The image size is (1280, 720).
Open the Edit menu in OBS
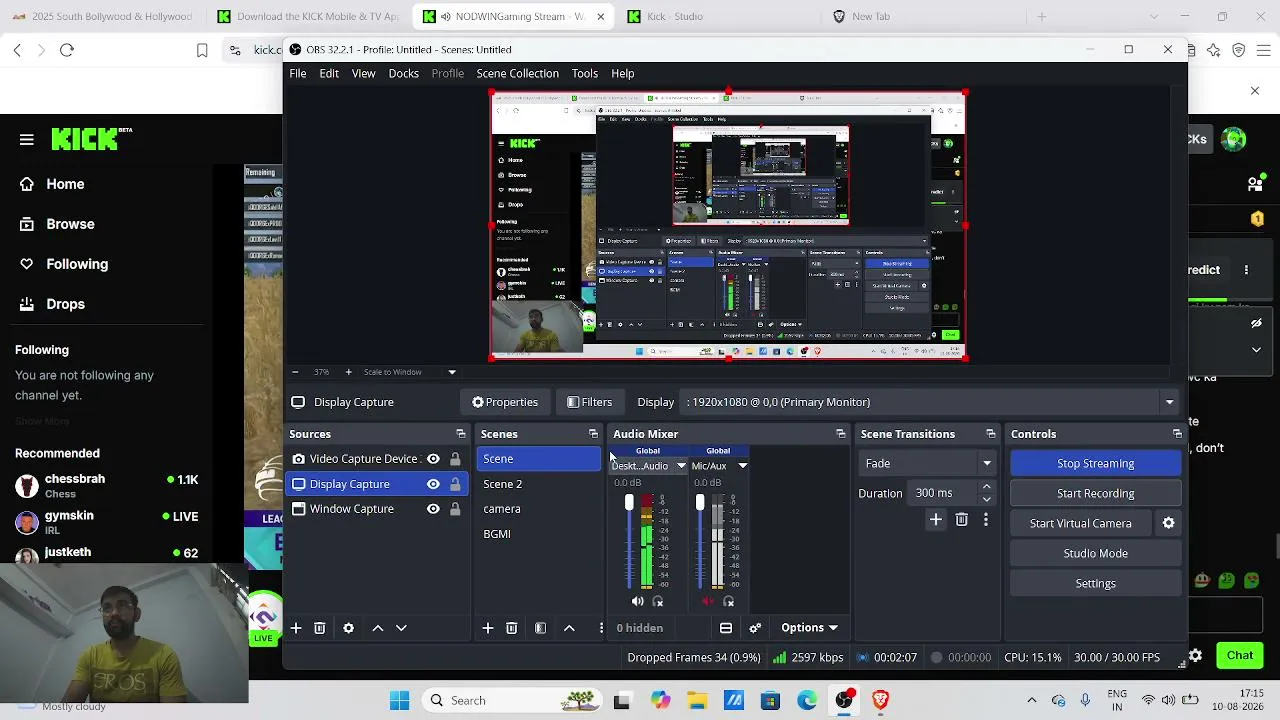(329, 73)
